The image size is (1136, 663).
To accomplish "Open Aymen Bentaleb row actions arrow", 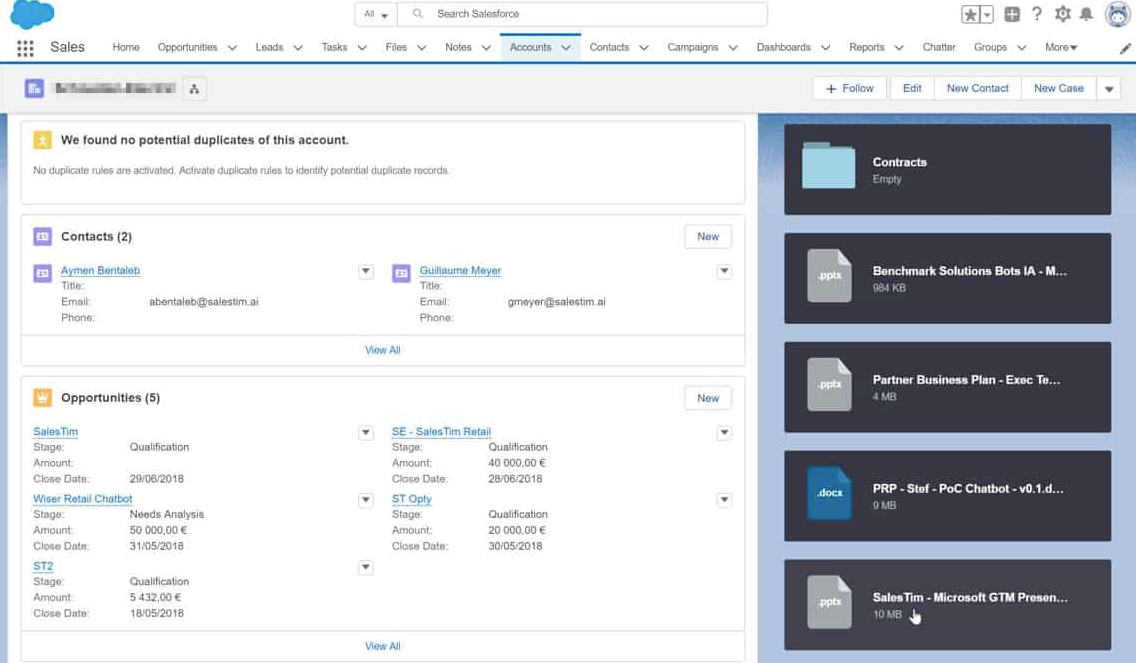I will 366,271.
